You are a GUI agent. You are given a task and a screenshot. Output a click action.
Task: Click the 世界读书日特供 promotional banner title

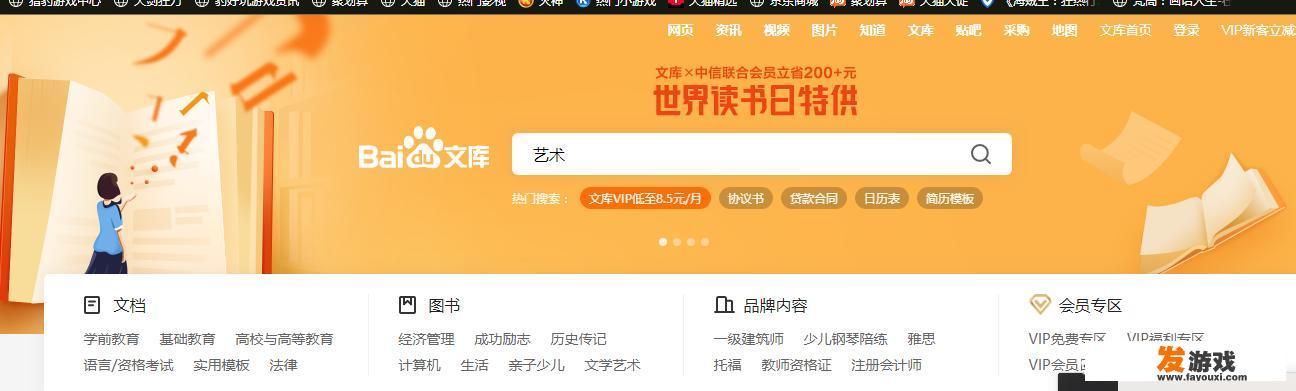tap(755, 101)
